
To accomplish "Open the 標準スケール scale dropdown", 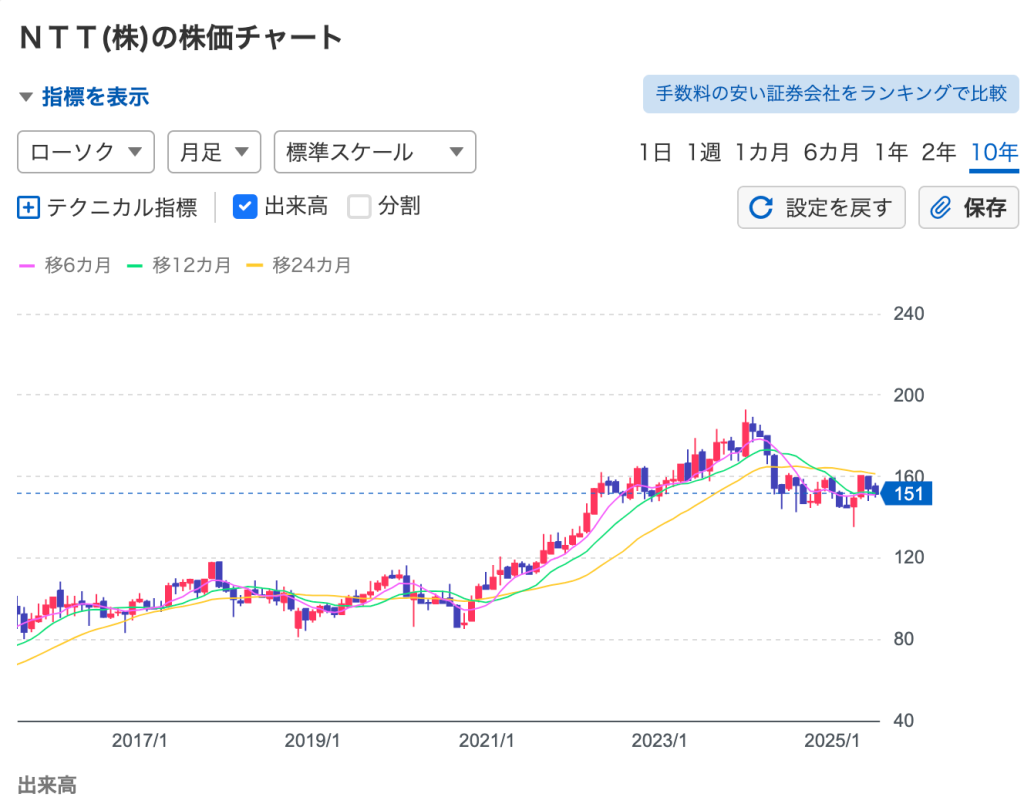I will (374, 152).
